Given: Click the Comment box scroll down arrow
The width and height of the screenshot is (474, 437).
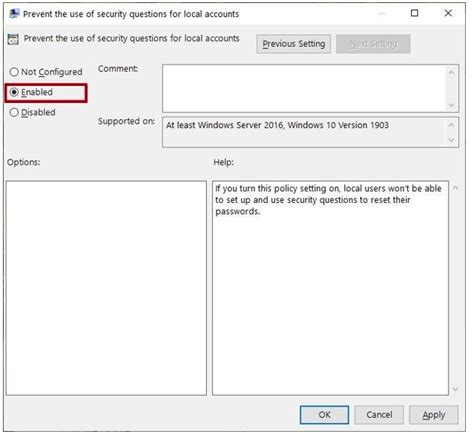Looking at the screenshot, I should tap(451, 105).
